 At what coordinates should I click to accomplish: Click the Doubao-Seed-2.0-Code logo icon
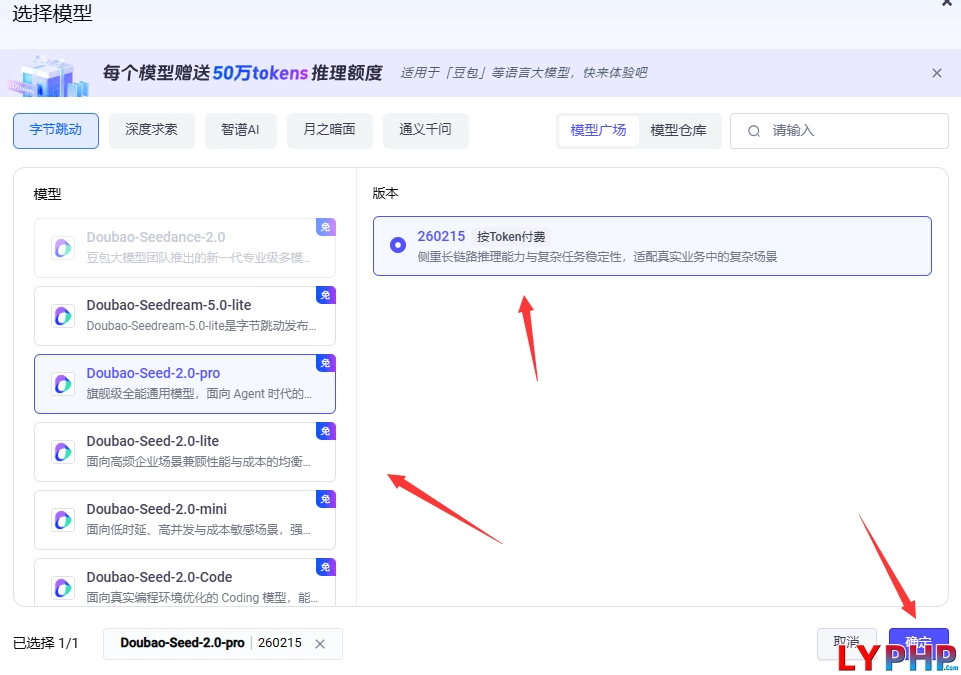pyautogui.click(x=62, y=587)
